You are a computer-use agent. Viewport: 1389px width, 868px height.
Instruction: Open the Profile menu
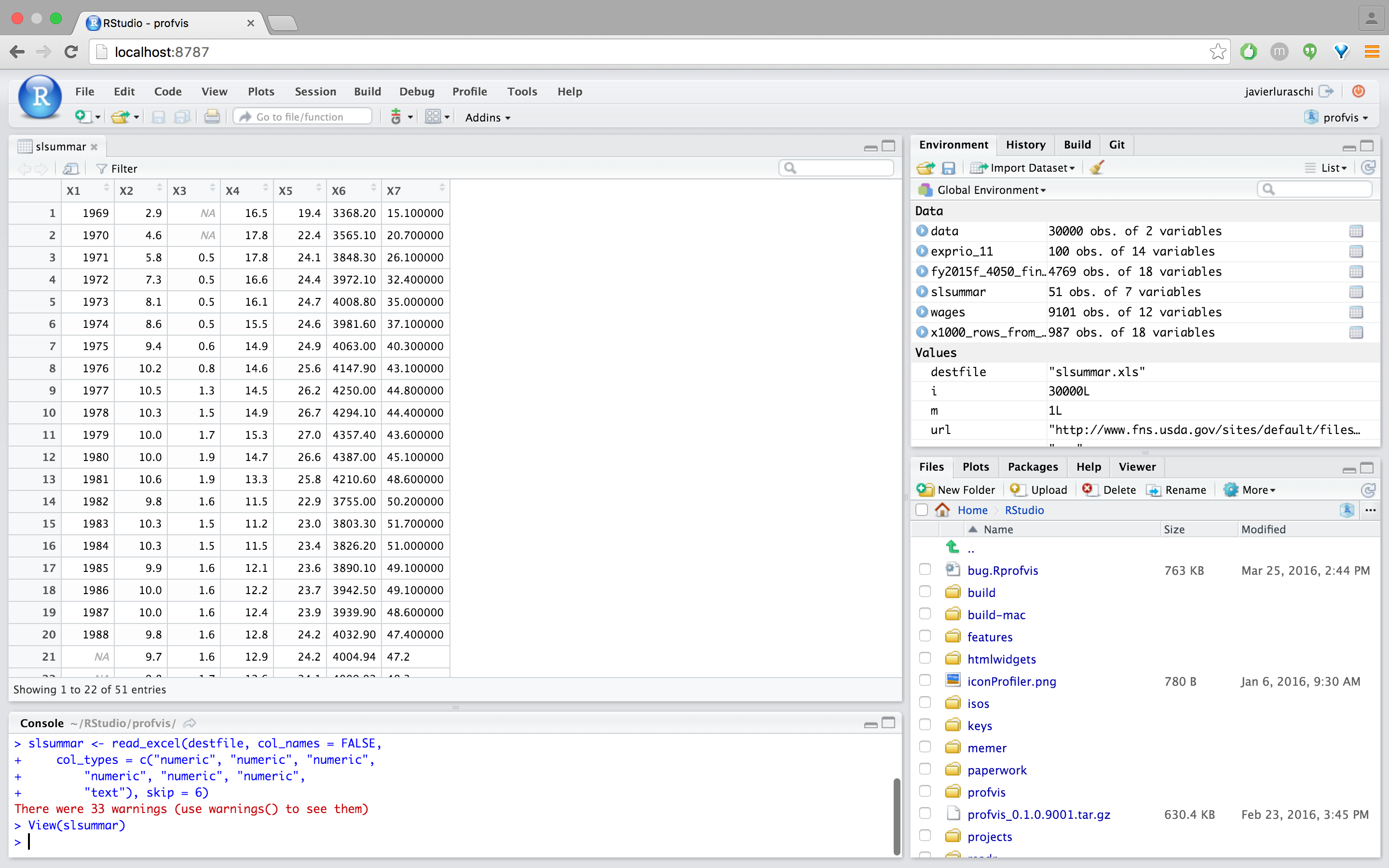[469, 91]
